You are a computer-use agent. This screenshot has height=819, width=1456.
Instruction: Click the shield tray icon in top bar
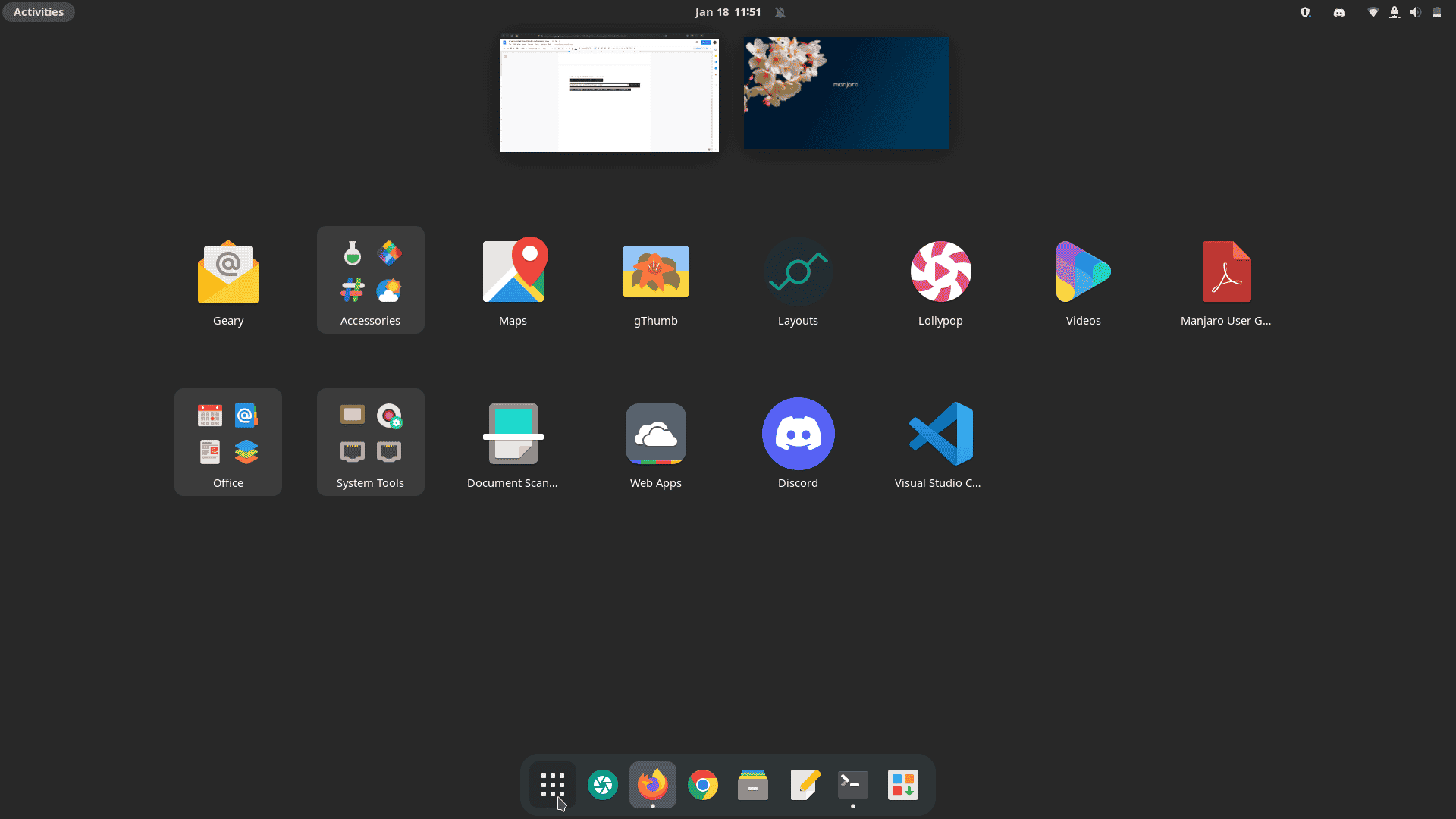(1305, 12)
